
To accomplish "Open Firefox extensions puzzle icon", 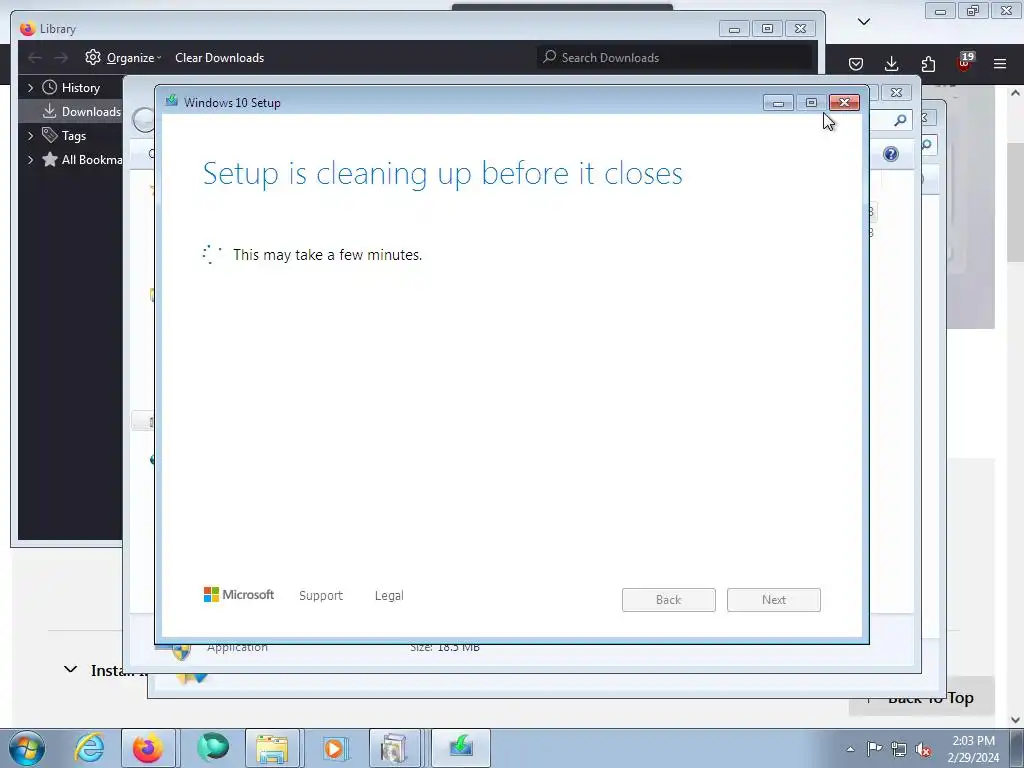I will [x=928, y=63].
